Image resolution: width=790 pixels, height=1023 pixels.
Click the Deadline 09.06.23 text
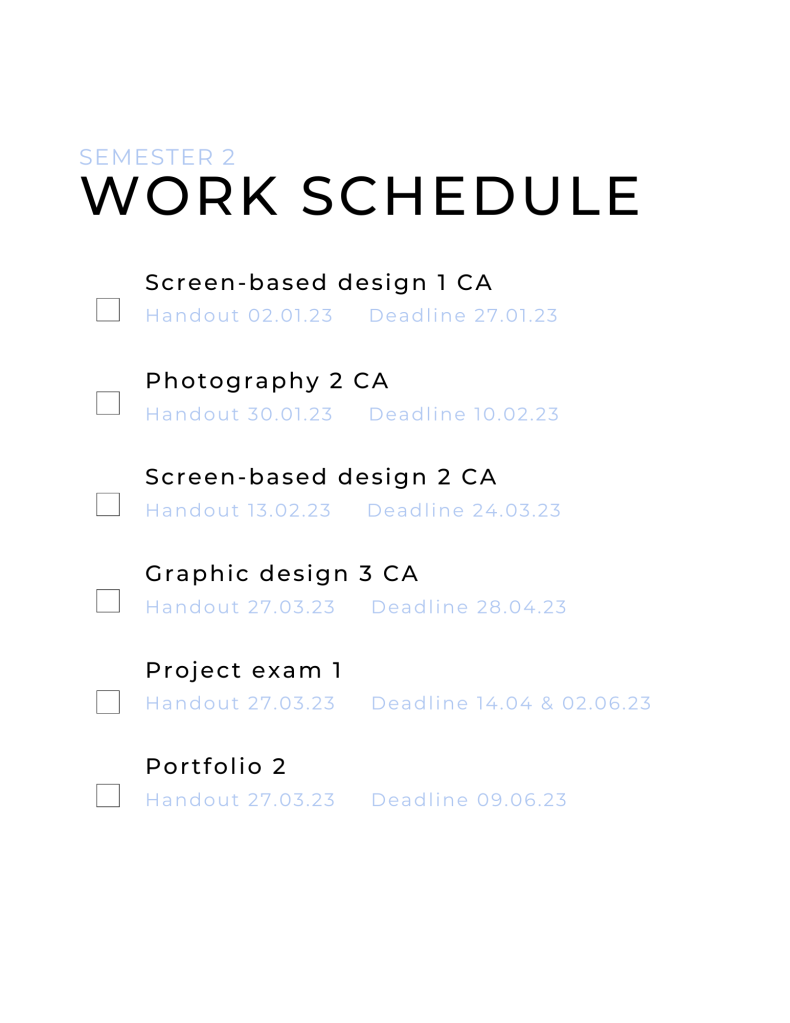click(469, 800)
